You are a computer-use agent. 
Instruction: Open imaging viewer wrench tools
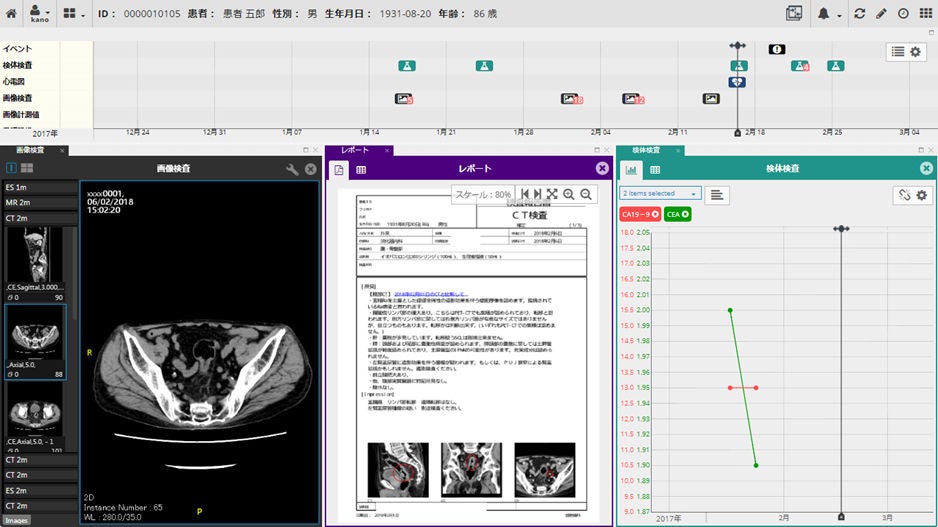(292, 169)
